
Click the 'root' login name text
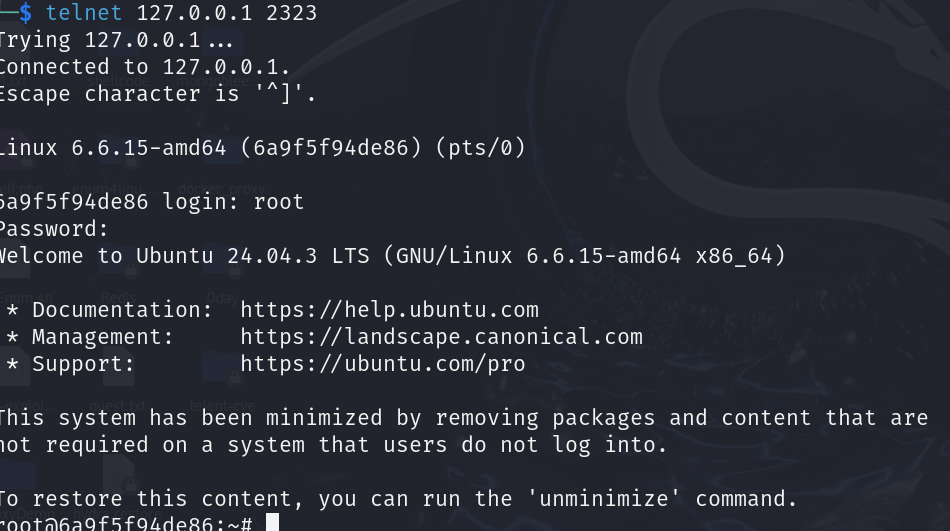tap(278, 202)
